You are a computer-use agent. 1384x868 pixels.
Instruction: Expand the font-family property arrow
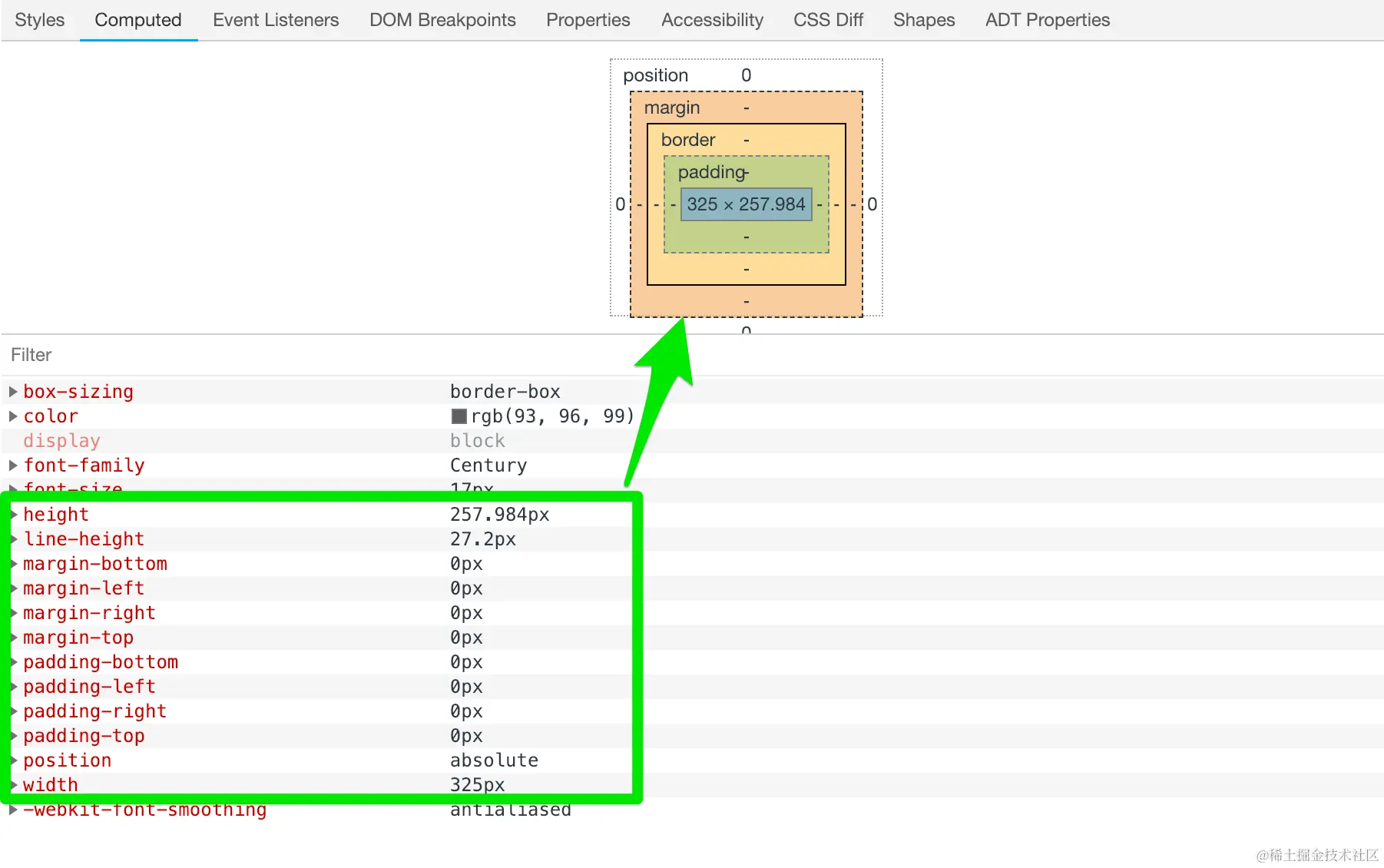(13, 465)
